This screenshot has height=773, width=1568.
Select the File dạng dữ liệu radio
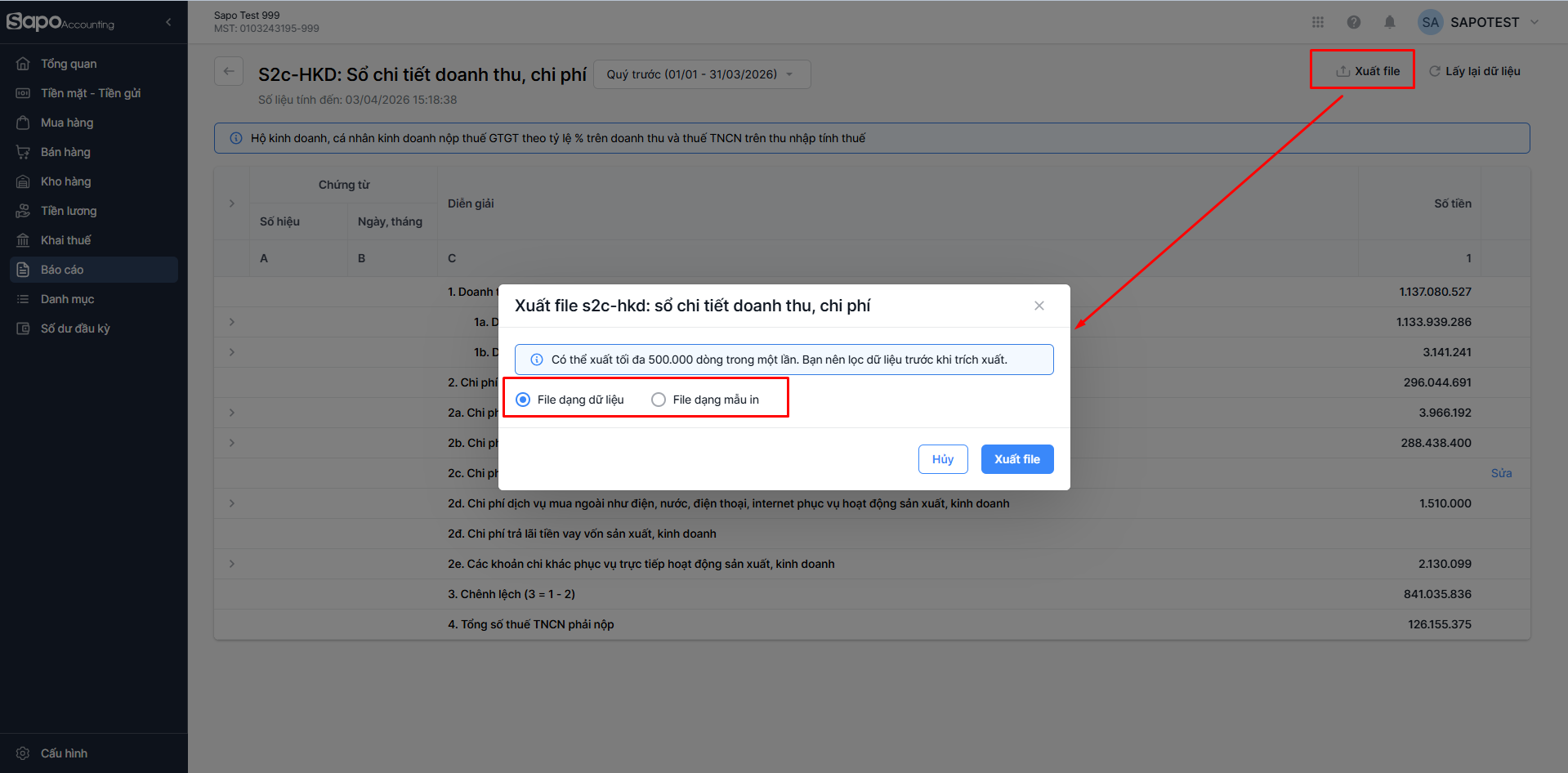(523, 400)
